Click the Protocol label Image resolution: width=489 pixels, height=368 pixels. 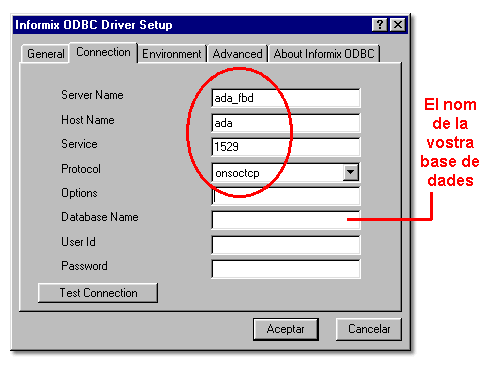pos(81,169)
